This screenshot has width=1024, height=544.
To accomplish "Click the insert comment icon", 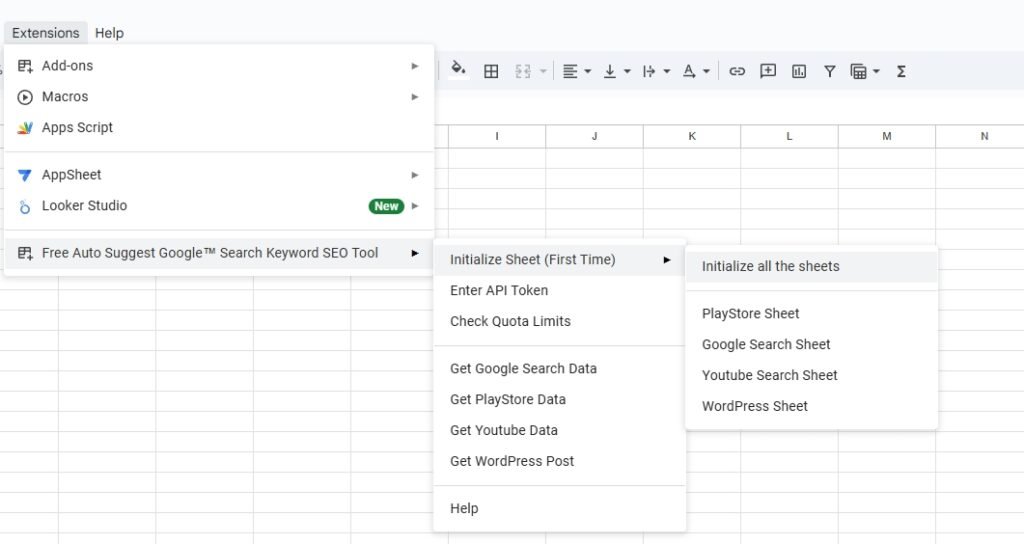I will pos(768,71).
